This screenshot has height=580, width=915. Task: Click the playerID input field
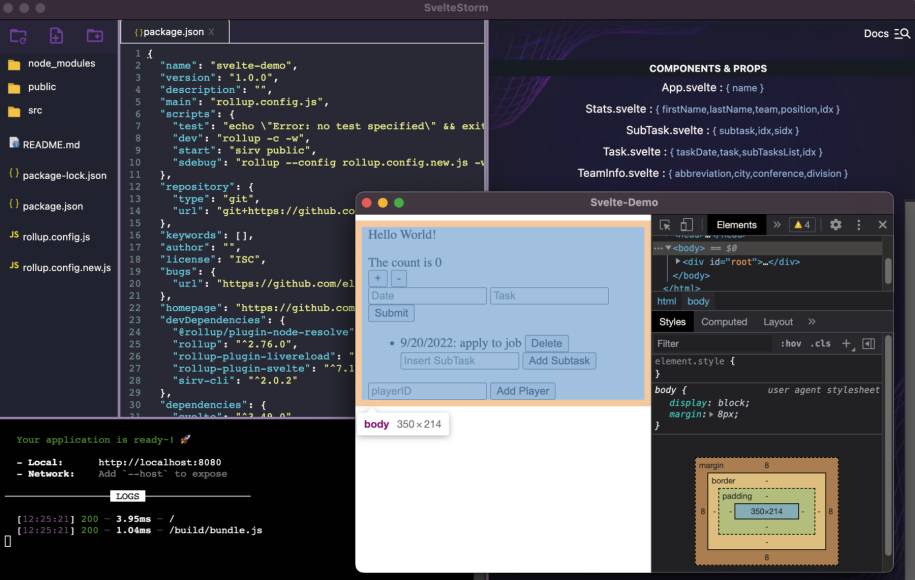tap(427, 391)
